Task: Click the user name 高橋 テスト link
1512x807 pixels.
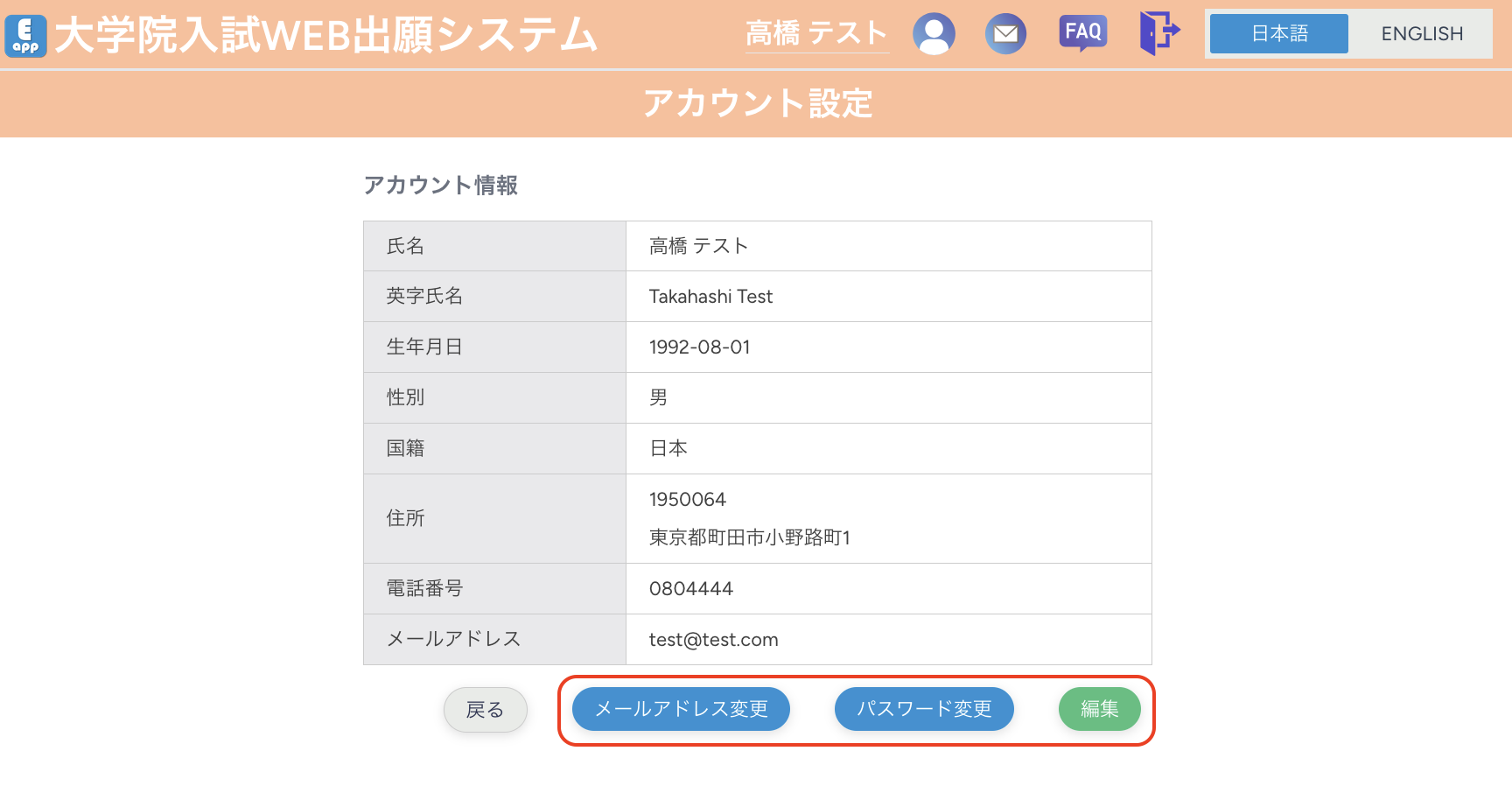Action: pos(816,33)
